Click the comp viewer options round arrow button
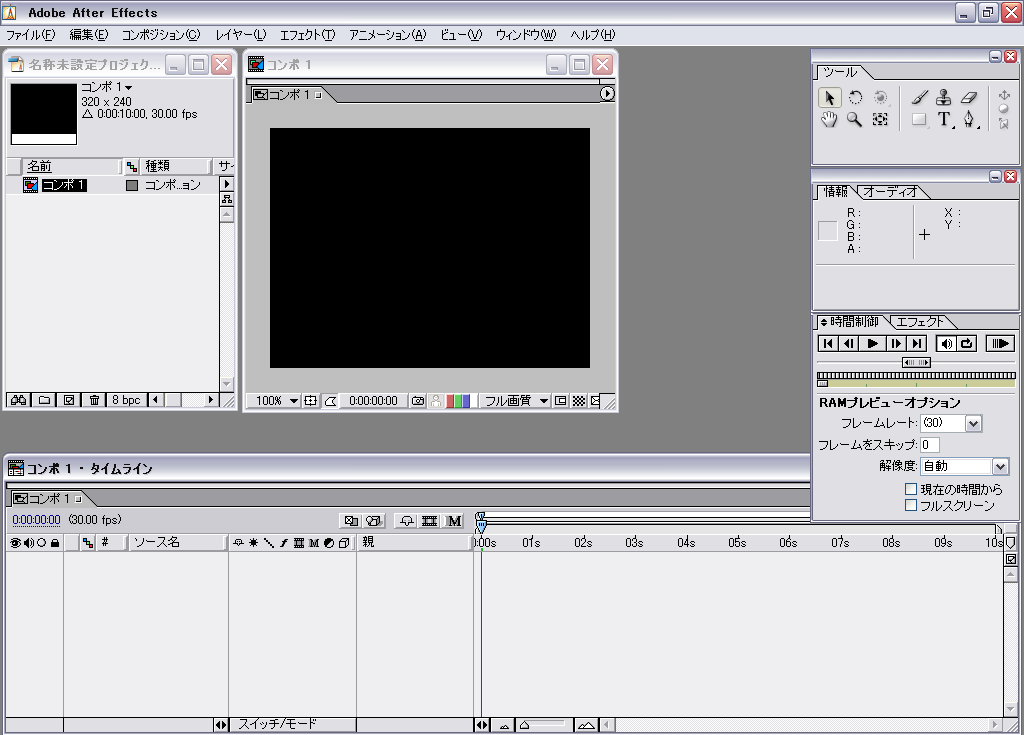Viewport: 1024px width, 735px height. 607,93
